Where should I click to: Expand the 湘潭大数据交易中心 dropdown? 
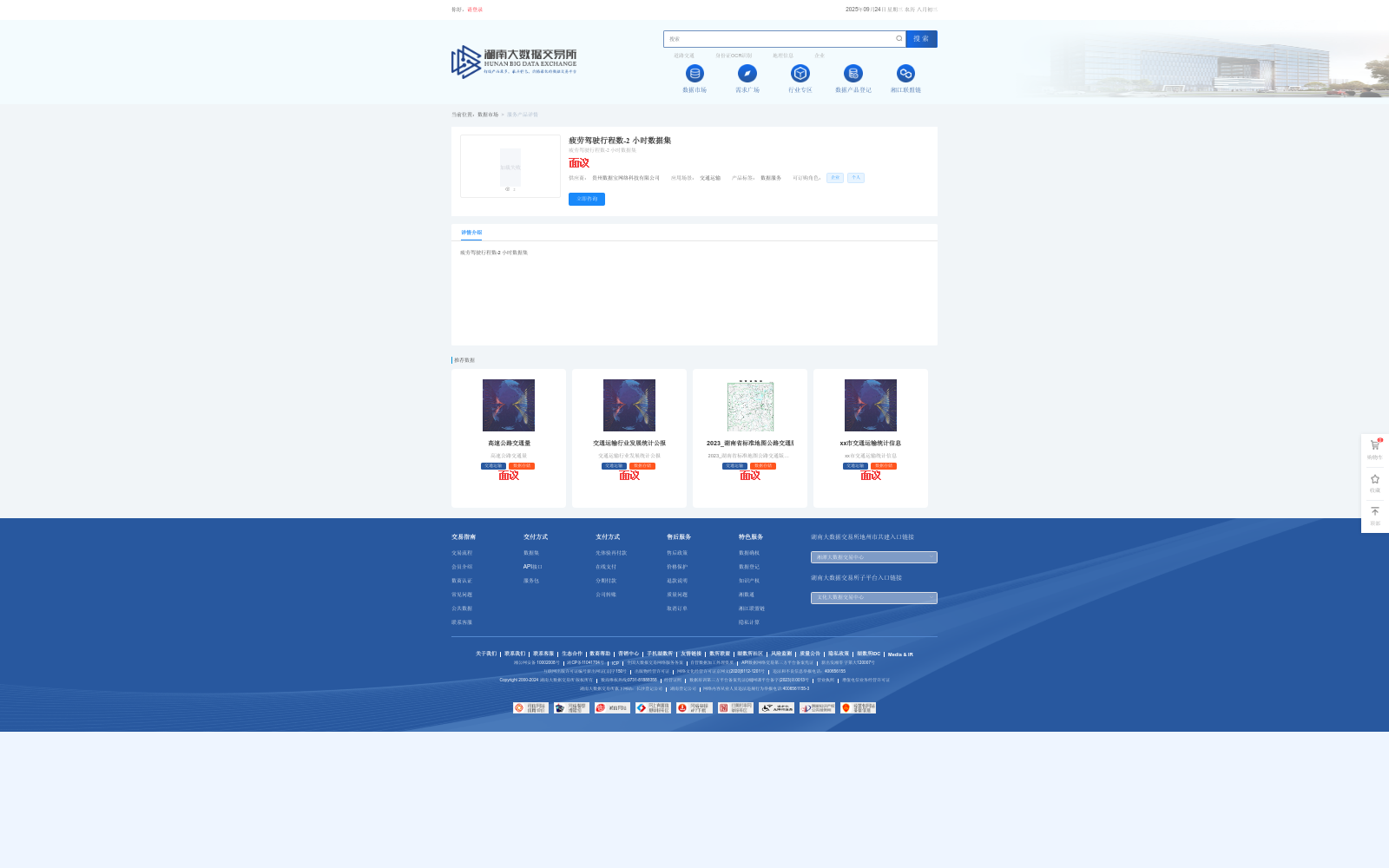[874, 557]
